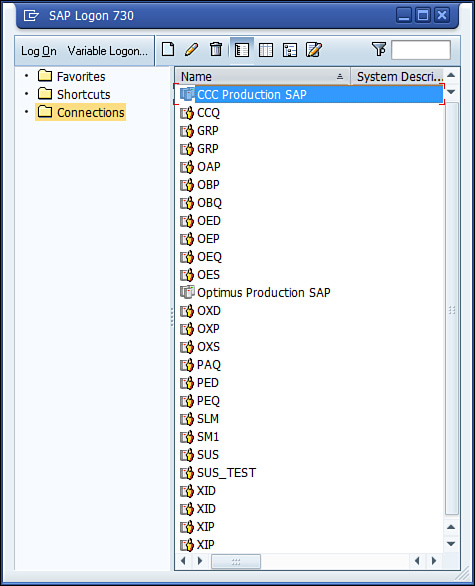Screen dimensions: 475x586
Task: Open the configuration edit notepad icon
Action: 314,49
